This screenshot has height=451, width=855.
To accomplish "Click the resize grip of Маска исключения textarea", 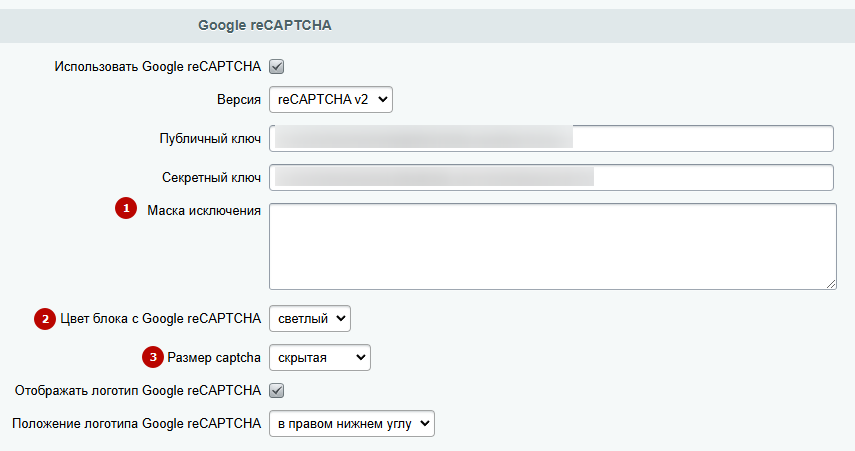I will [831, 284].
